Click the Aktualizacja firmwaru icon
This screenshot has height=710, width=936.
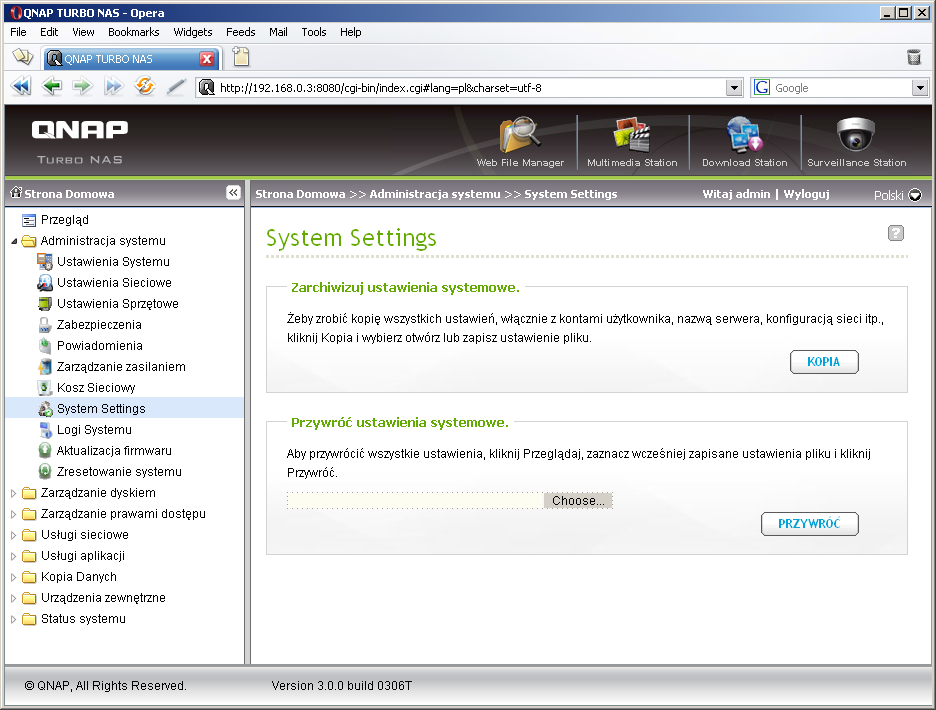tap(45, 450)
